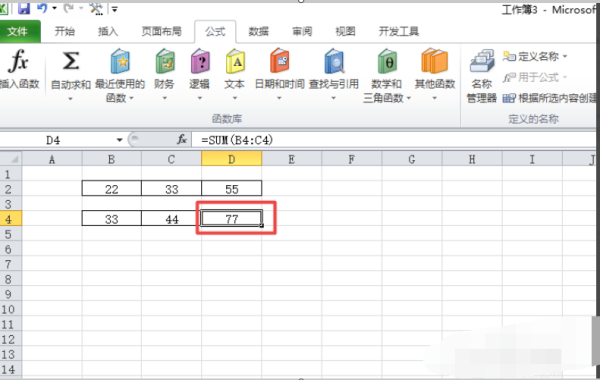Select column G header
The height and width of the screenshot is (380, 600).
point(412,158)
